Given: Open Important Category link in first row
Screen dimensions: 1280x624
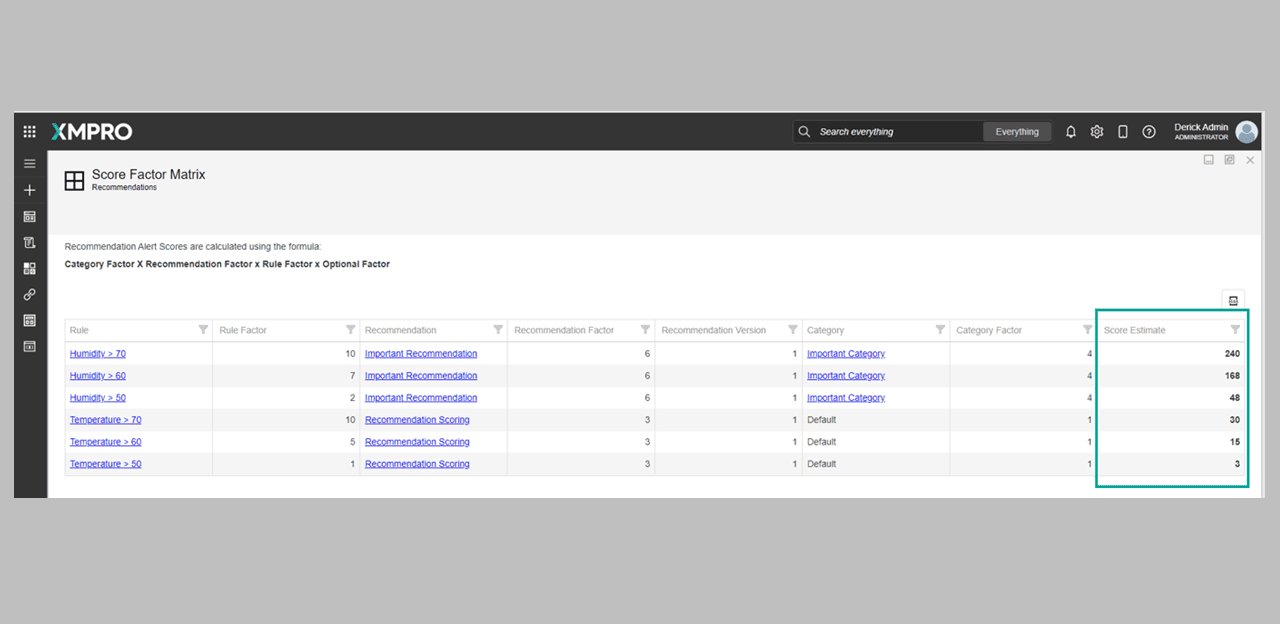Looking at the screenshot, I should coord(846,354).
